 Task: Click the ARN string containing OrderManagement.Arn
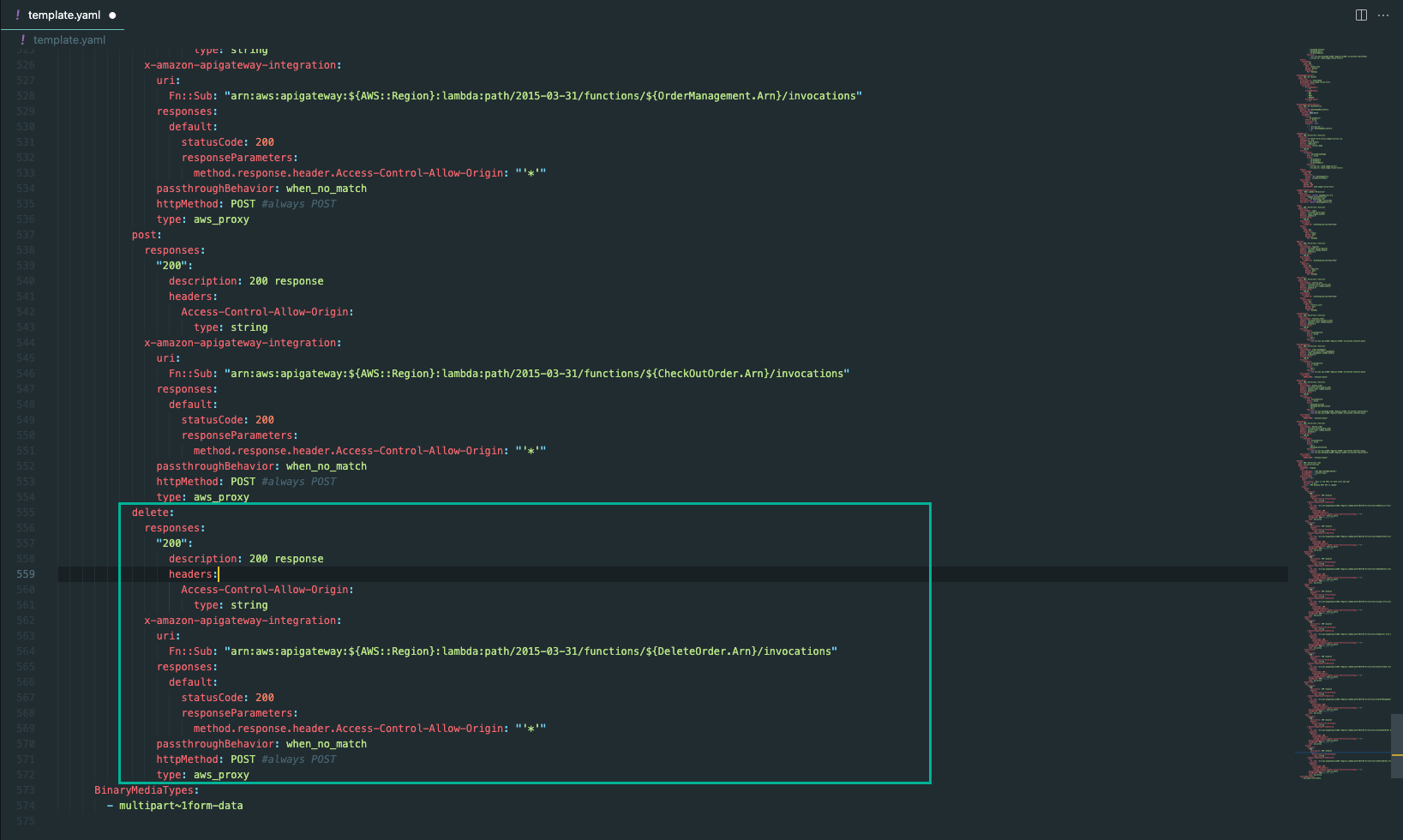coord(543,96)
